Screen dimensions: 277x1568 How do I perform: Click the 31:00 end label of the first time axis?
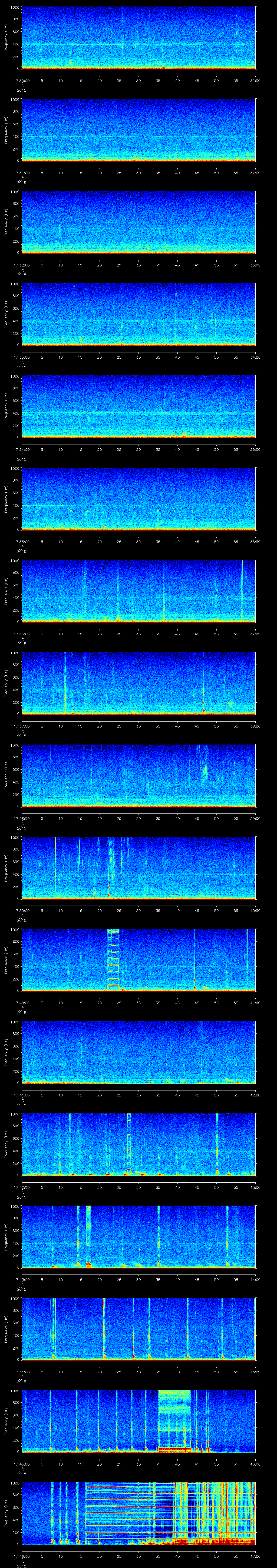click(255, 80)
